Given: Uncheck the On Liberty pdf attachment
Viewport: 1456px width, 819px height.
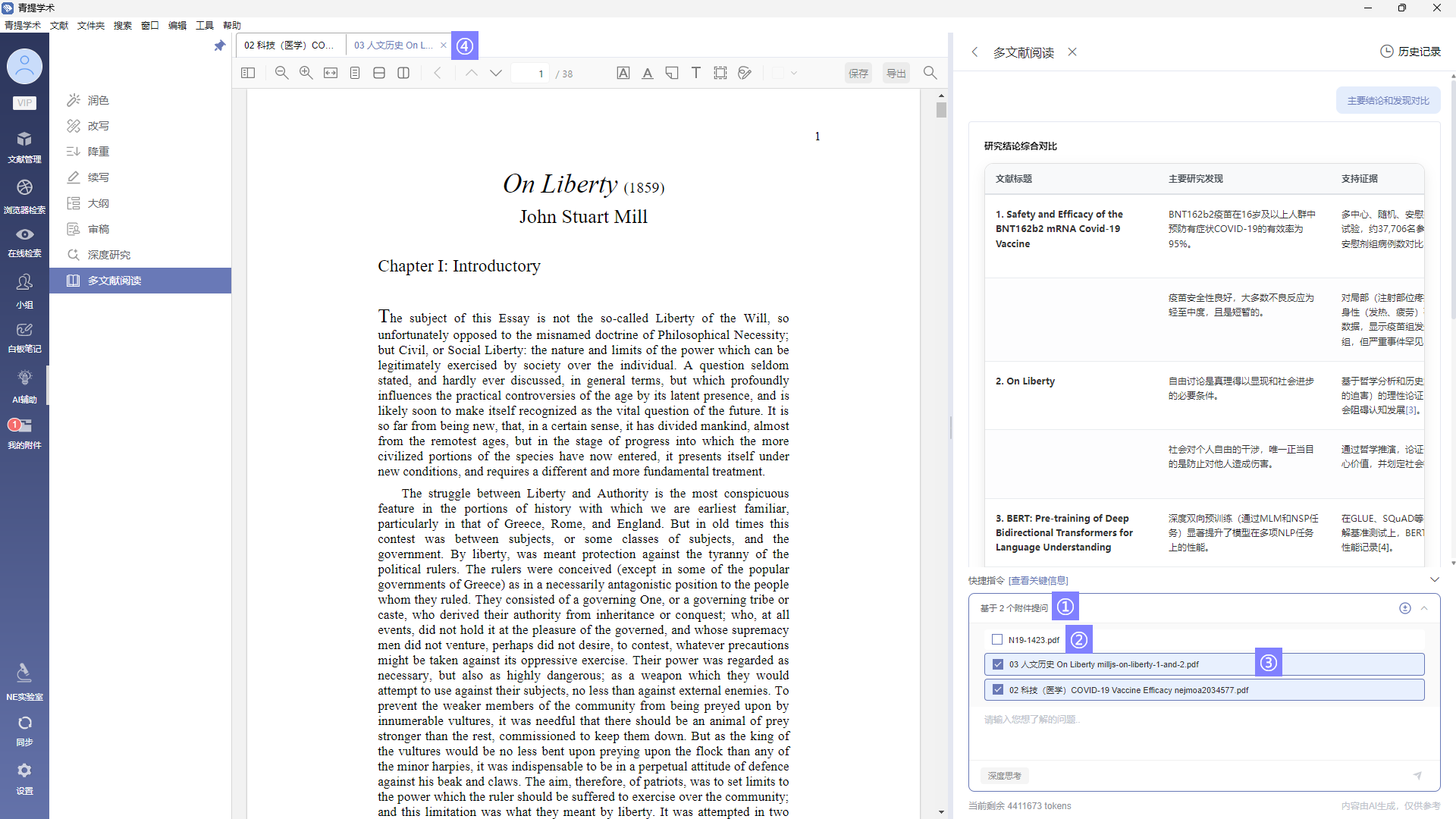Looking at the screenshot, I should click(x=998, y=664).
